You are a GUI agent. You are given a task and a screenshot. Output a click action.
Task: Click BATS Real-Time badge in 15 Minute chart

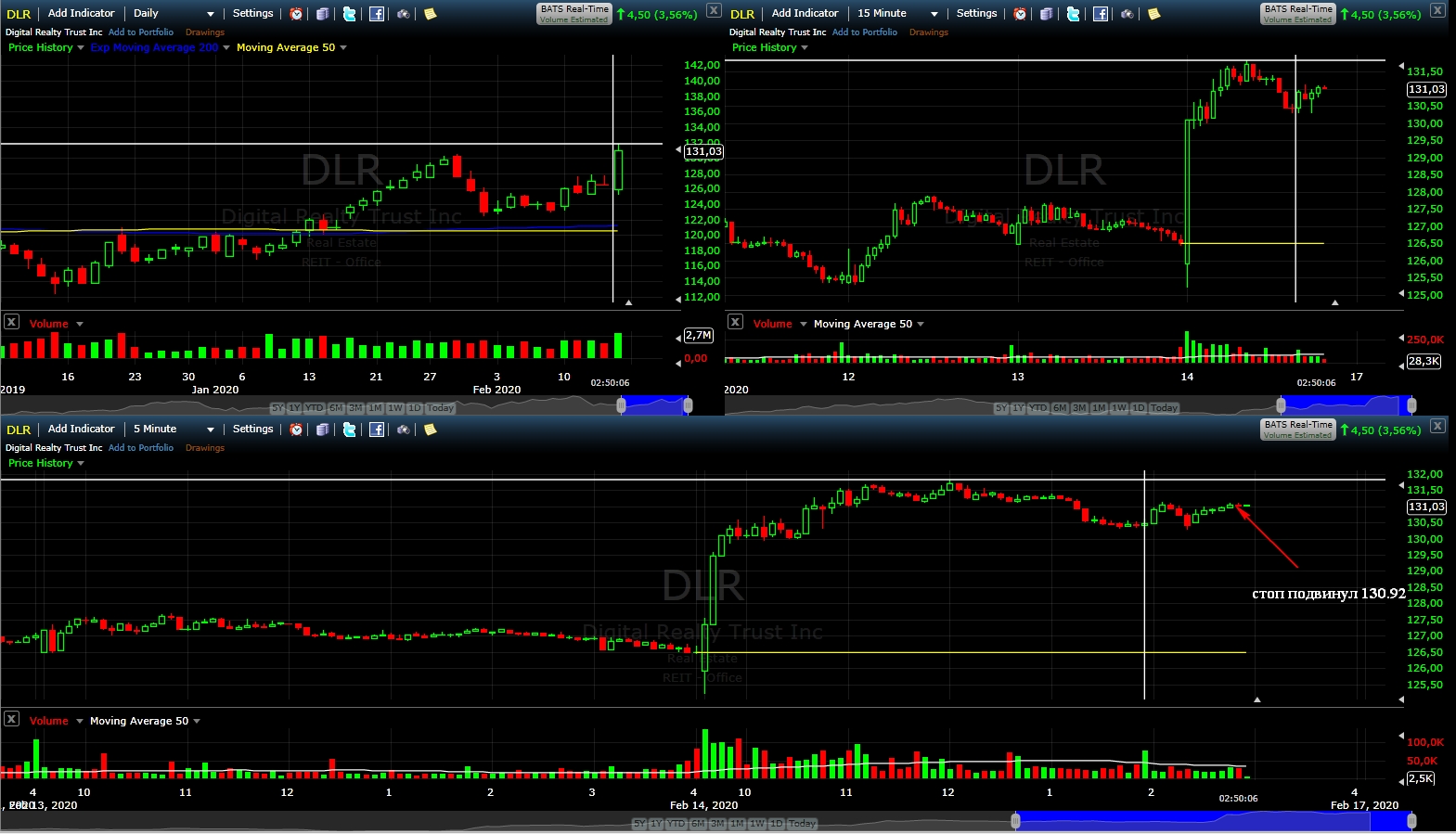[1298, 14]
